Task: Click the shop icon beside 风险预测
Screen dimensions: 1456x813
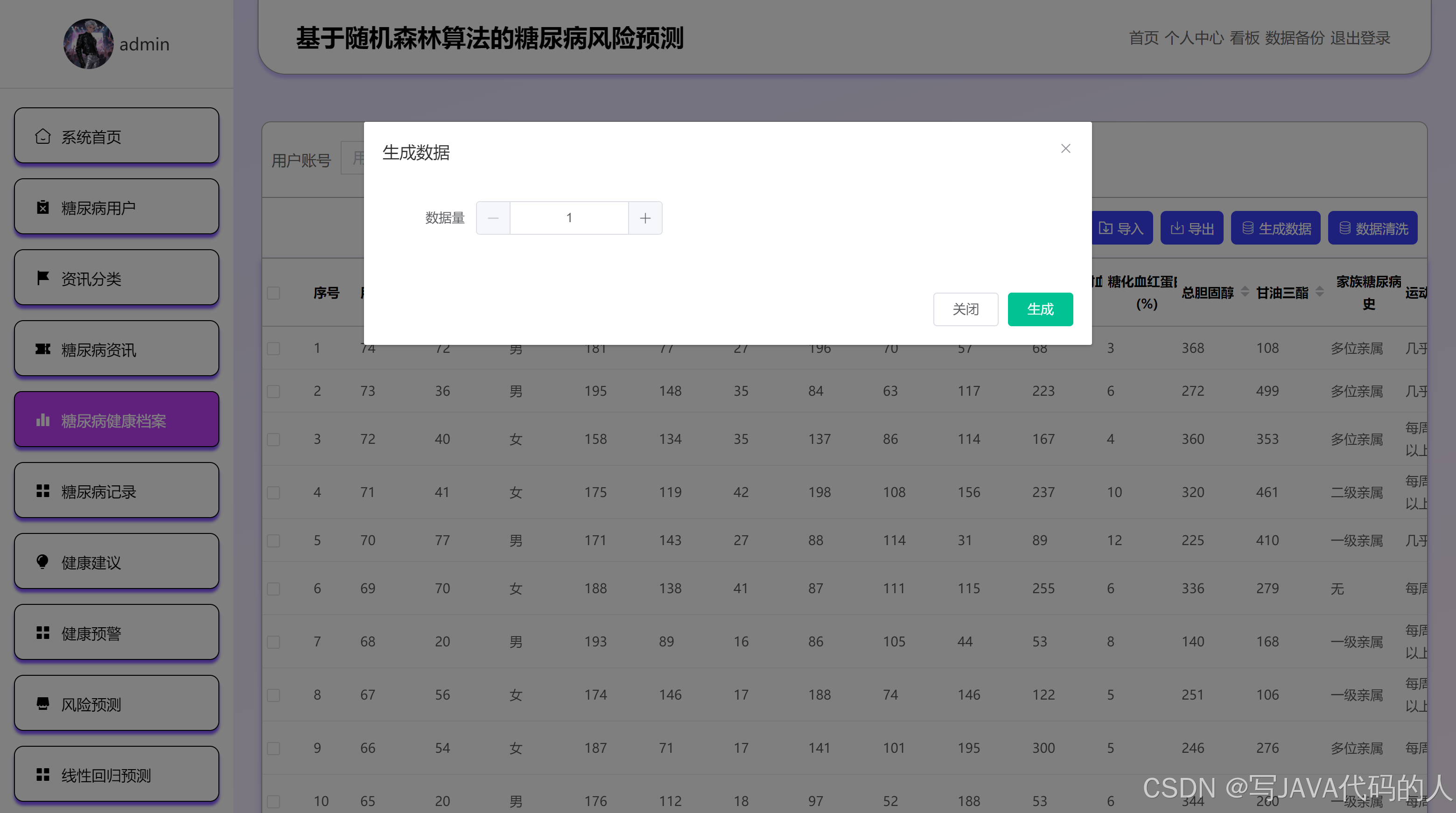Action: coord(43,703)
